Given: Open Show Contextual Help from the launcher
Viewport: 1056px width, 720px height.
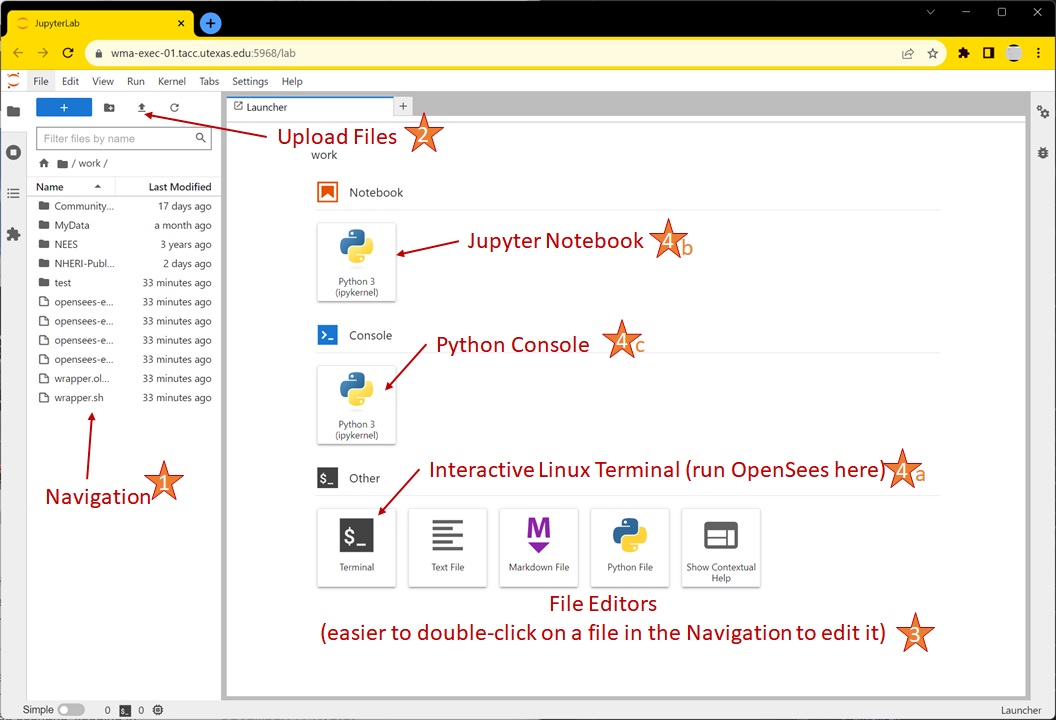Looking at the screenshot, I should 720,547.
